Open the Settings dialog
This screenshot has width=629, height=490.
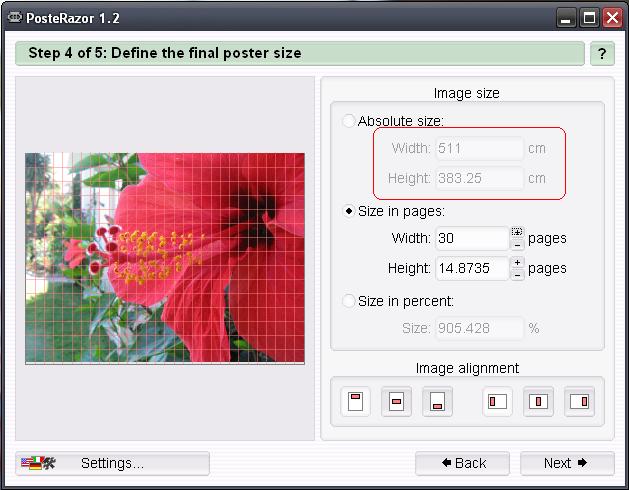pyautogui.click(x=112, y=463)
